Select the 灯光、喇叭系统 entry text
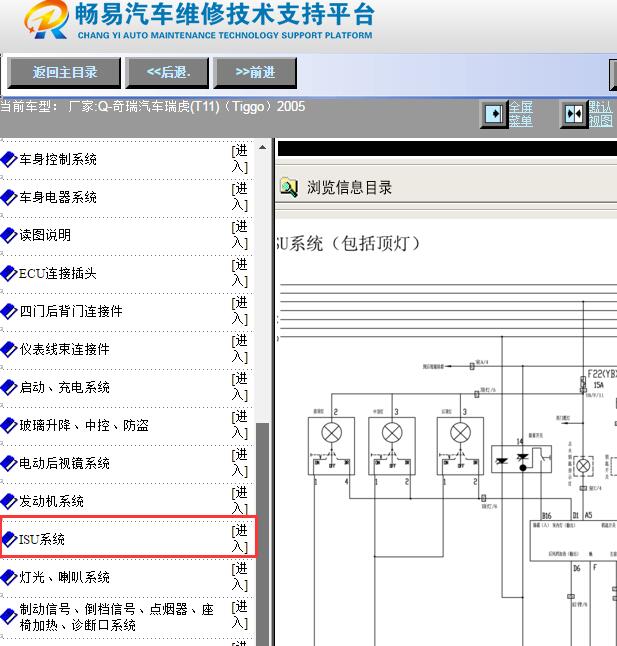This screenshot has height=646, width=617. [x=65, y=577]
